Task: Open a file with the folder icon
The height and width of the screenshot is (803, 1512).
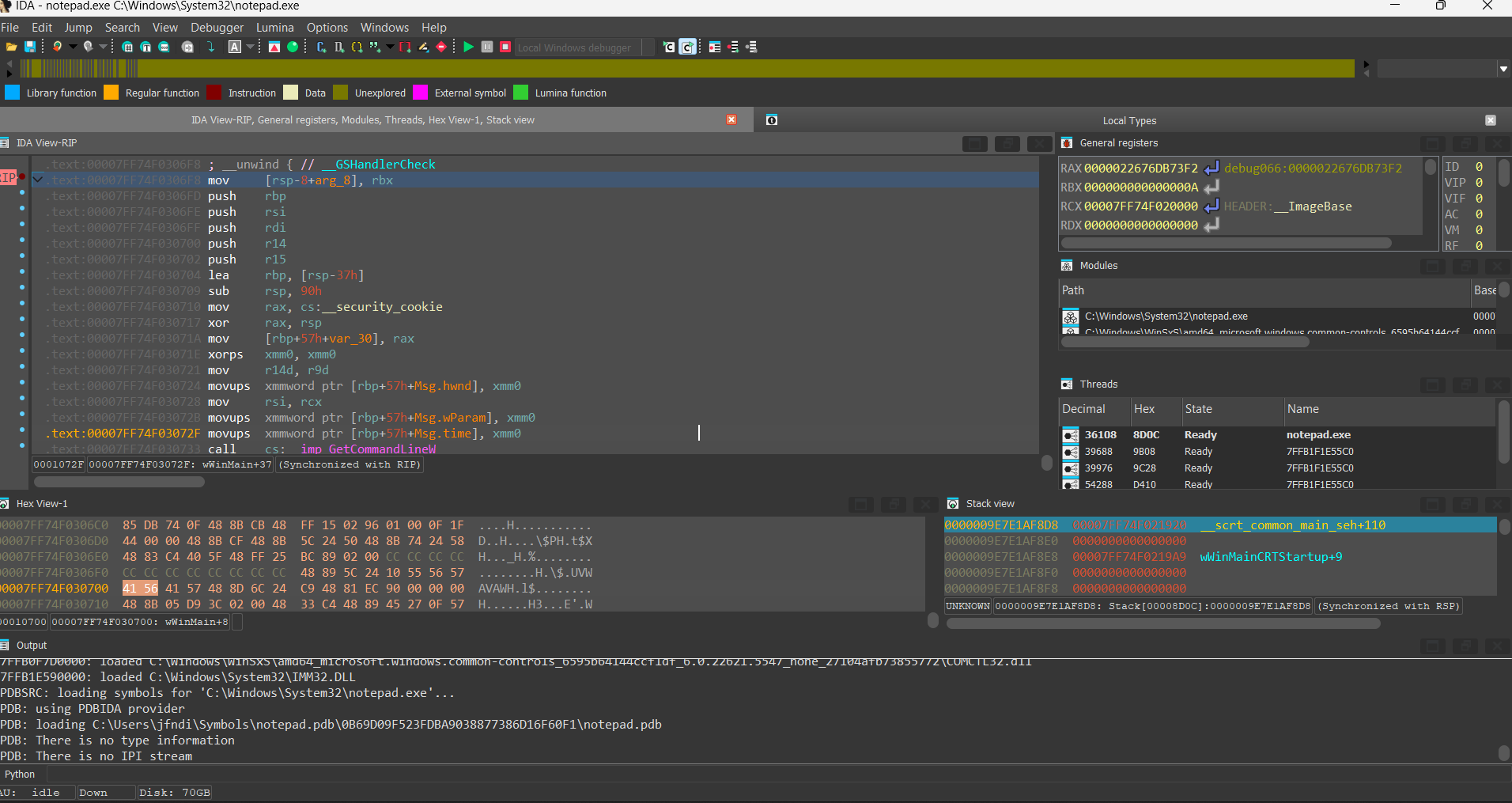Action: tap(11, 47)
